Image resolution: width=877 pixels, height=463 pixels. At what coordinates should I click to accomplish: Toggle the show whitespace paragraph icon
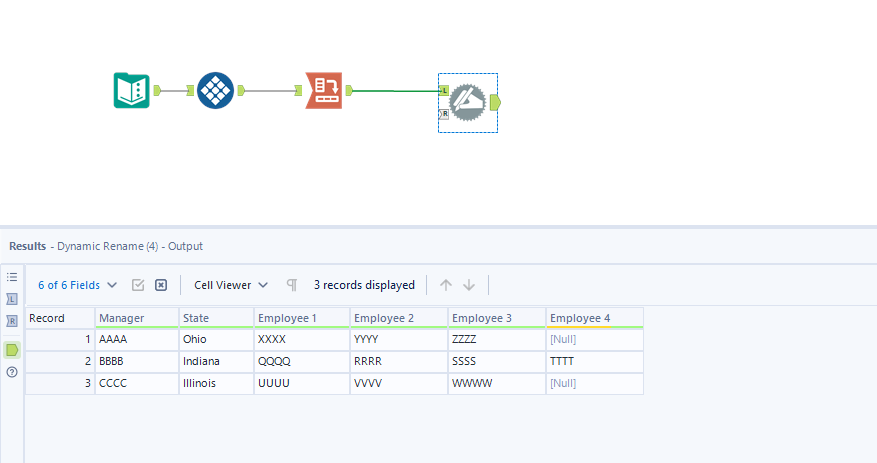coord(292,285)
